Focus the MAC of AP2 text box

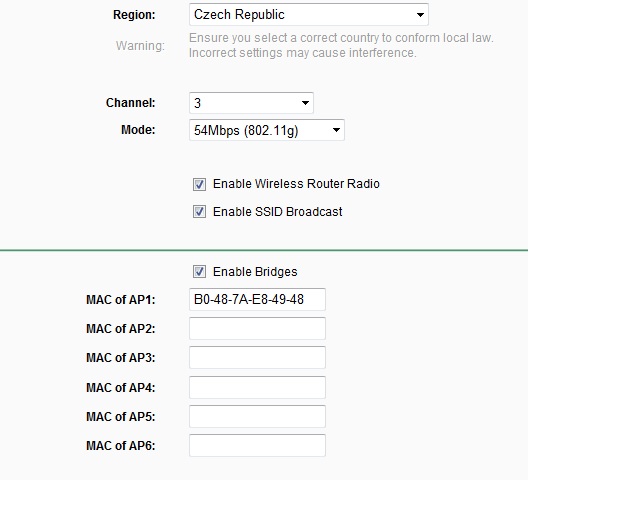tap(257, 329)
